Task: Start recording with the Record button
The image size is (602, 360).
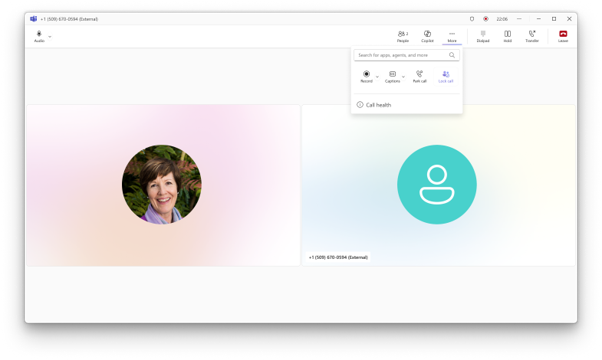Action: point(366,76)
